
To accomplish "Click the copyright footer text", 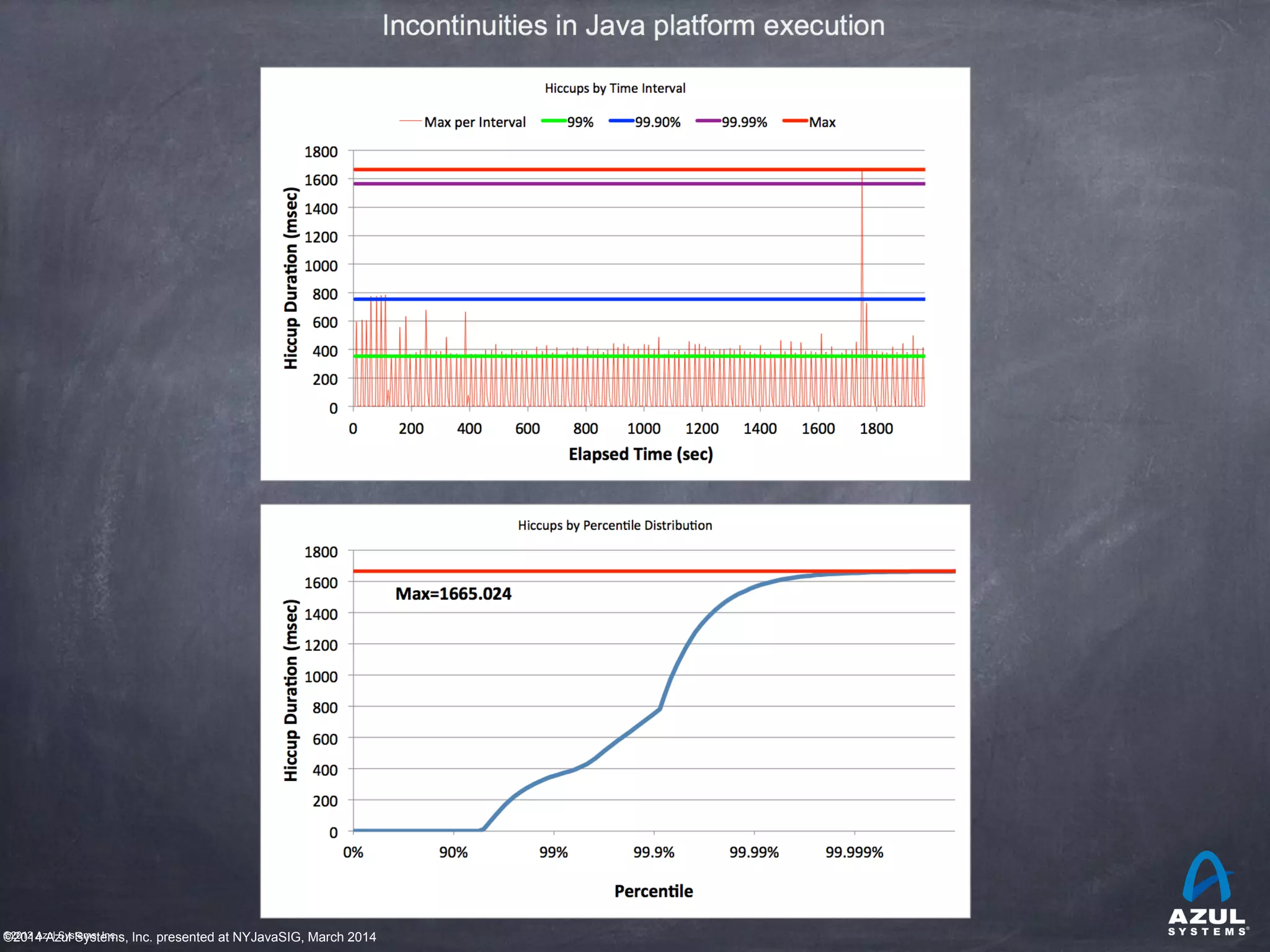I will [189, 937].
